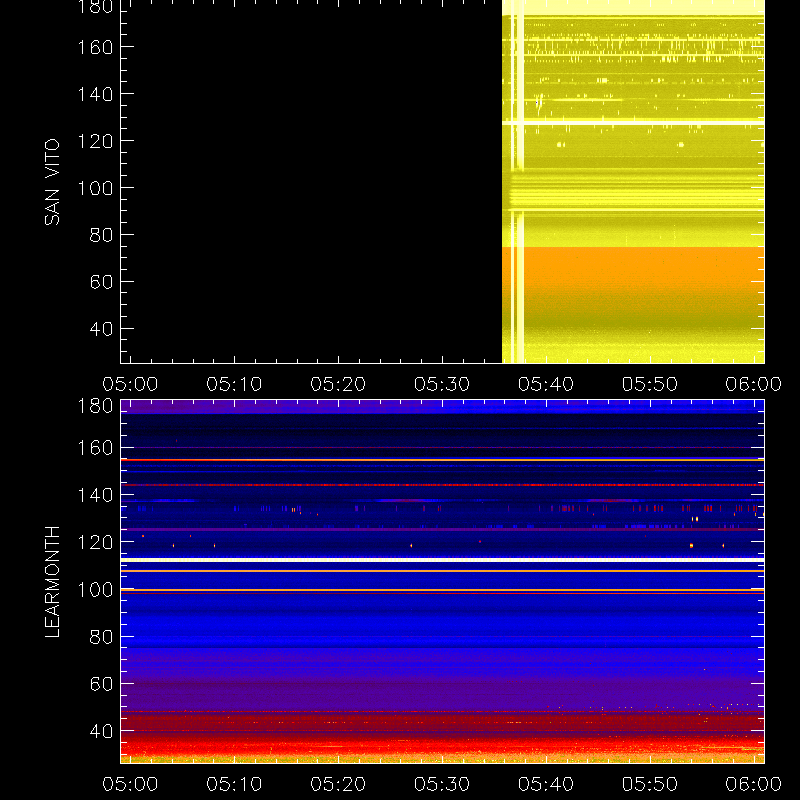Select the 60 tick label on San Vito axis
This screenshot has height=800, width=800.
coord(101,282)
